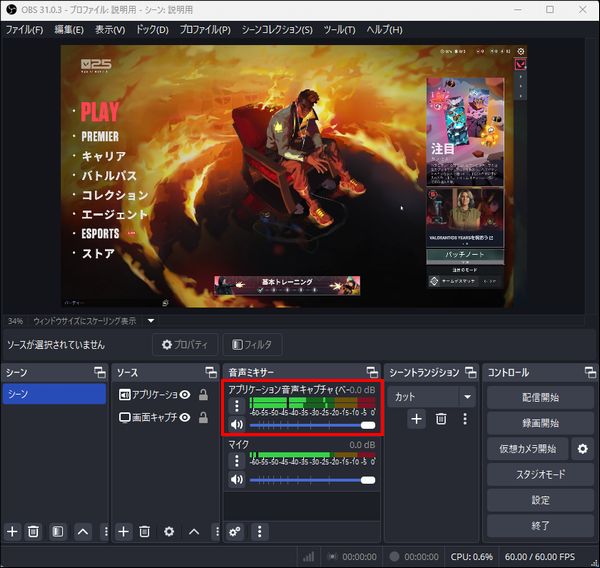The width and height of the screenshot is (600, 568).
Task: Click the CPU: 0.6% status text
Action: (471, 557)
